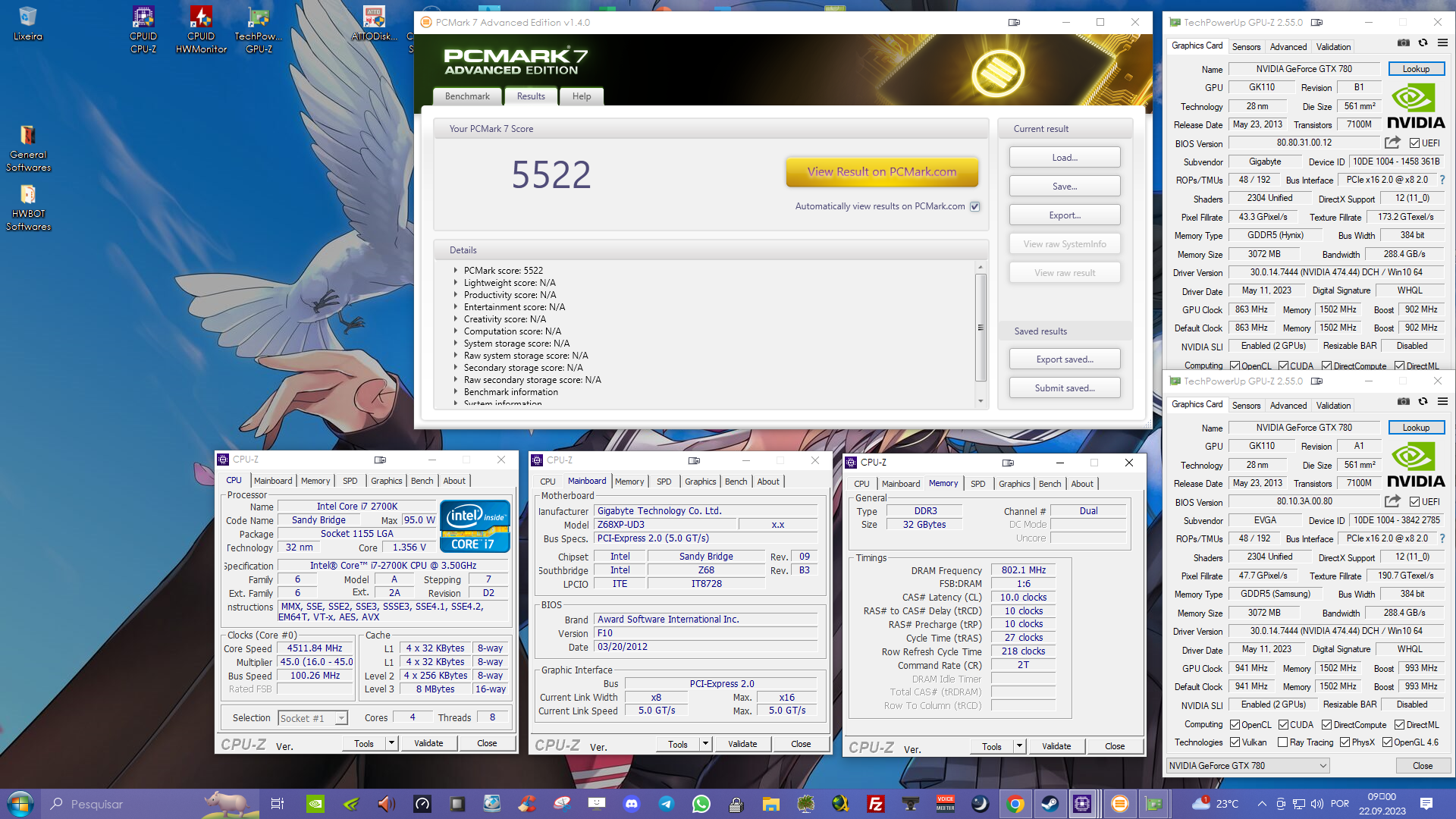The width and height of the screenshot is (1456, 819).
Task: Toggle Ray Tracing checkbox in lower GPU-Z
Action: pyautogui.click(x=1282, y=742)
